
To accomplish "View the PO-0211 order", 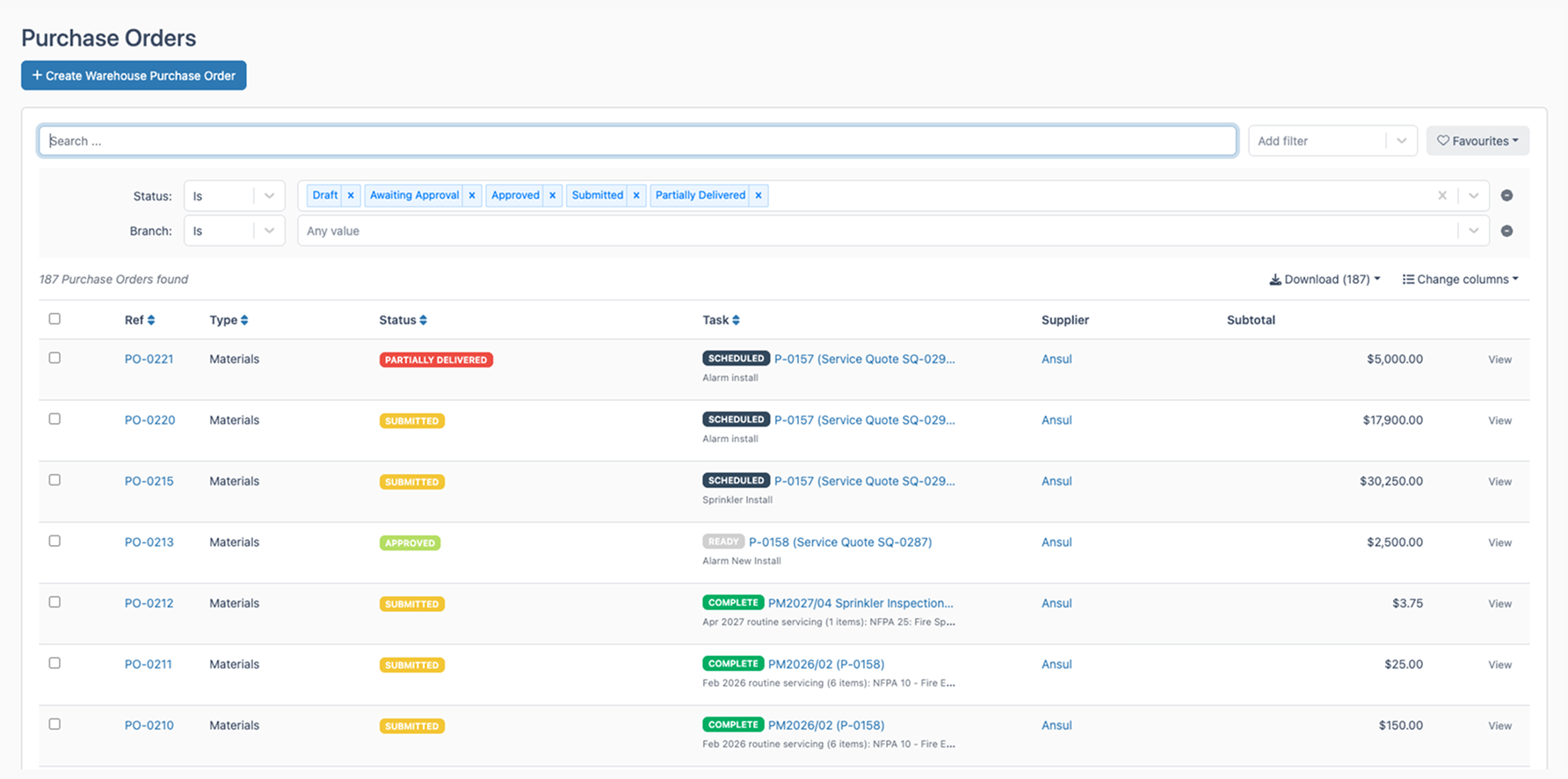I will tap(1499, 665).
